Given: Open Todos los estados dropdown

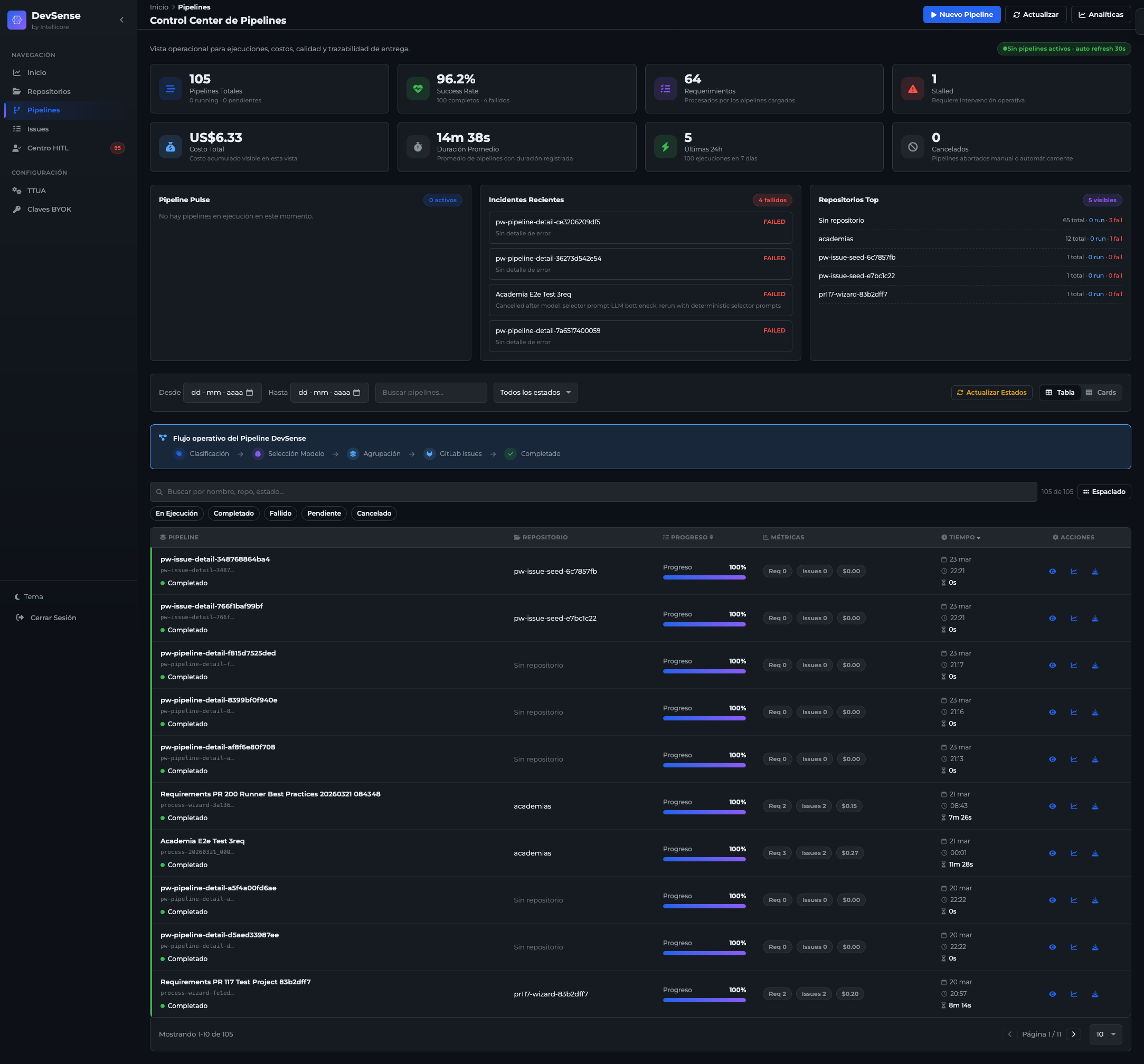Looking at the screenshot, I should [x=535, y=393].
